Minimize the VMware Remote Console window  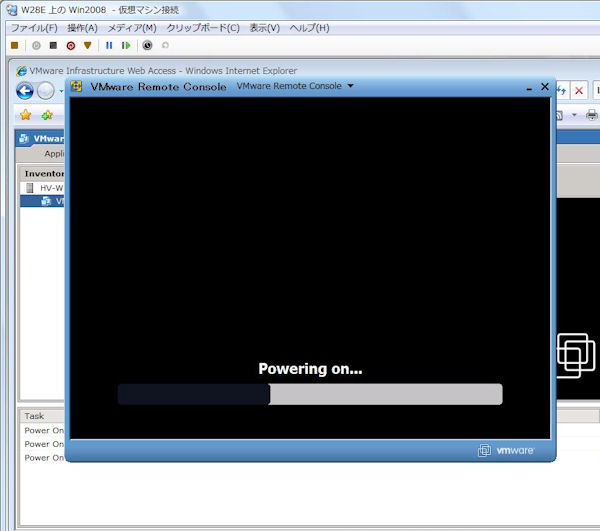(529, 88)
